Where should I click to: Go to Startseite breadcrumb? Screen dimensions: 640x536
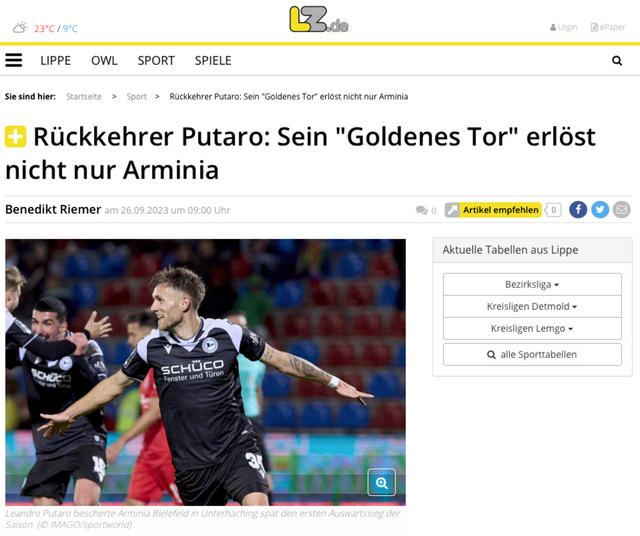(x=84, y=96)
